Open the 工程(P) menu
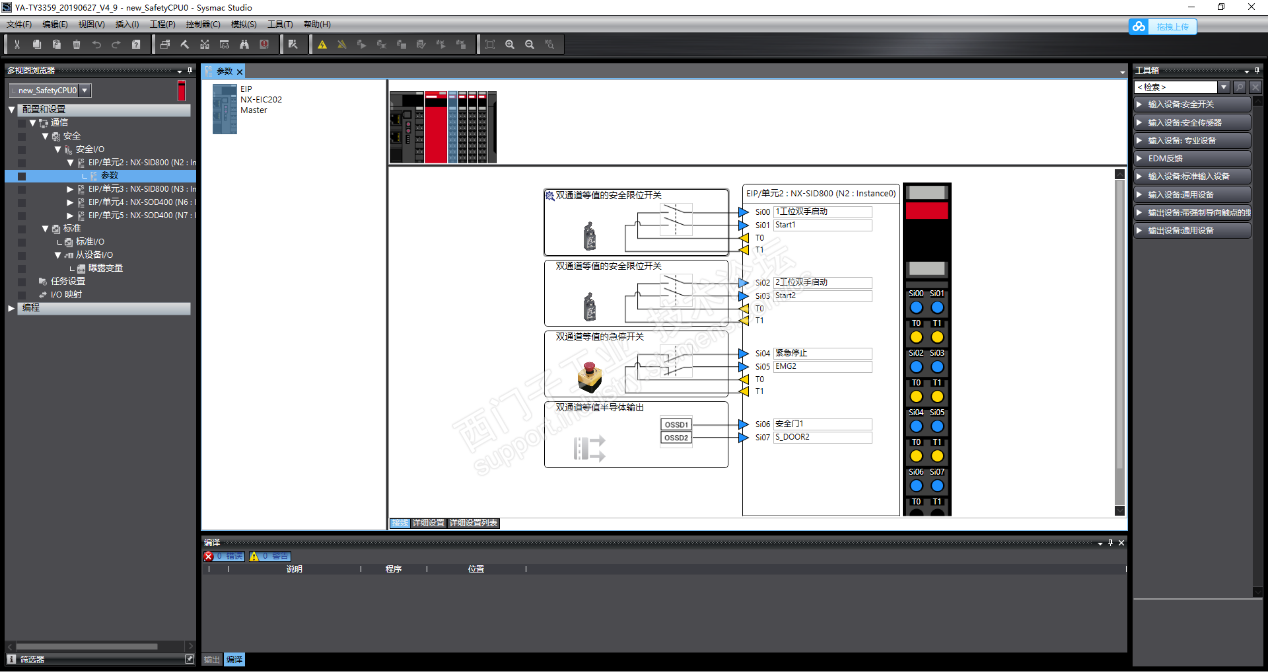This screenshot has height=672, width=1268. [x=162, y=24]
